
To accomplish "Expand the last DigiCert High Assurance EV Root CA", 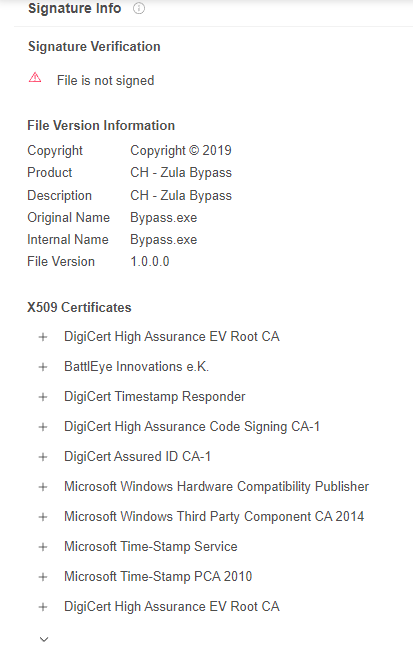I will (43, 607).
